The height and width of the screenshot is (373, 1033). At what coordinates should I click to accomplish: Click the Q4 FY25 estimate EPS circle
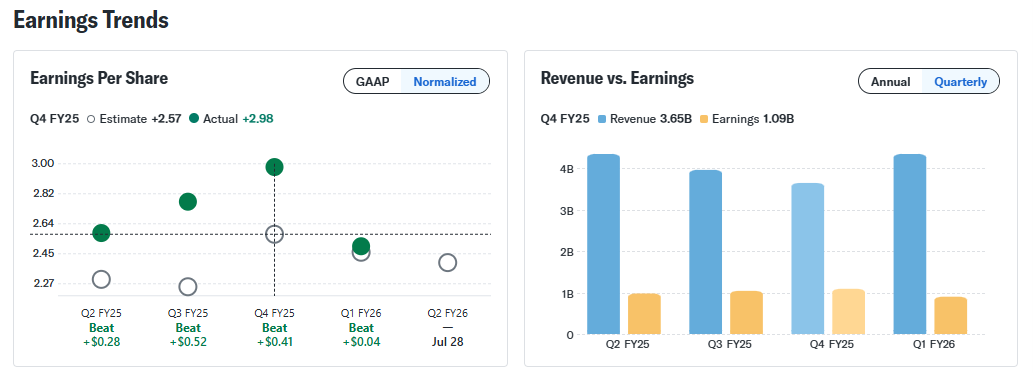click(274, 234)
